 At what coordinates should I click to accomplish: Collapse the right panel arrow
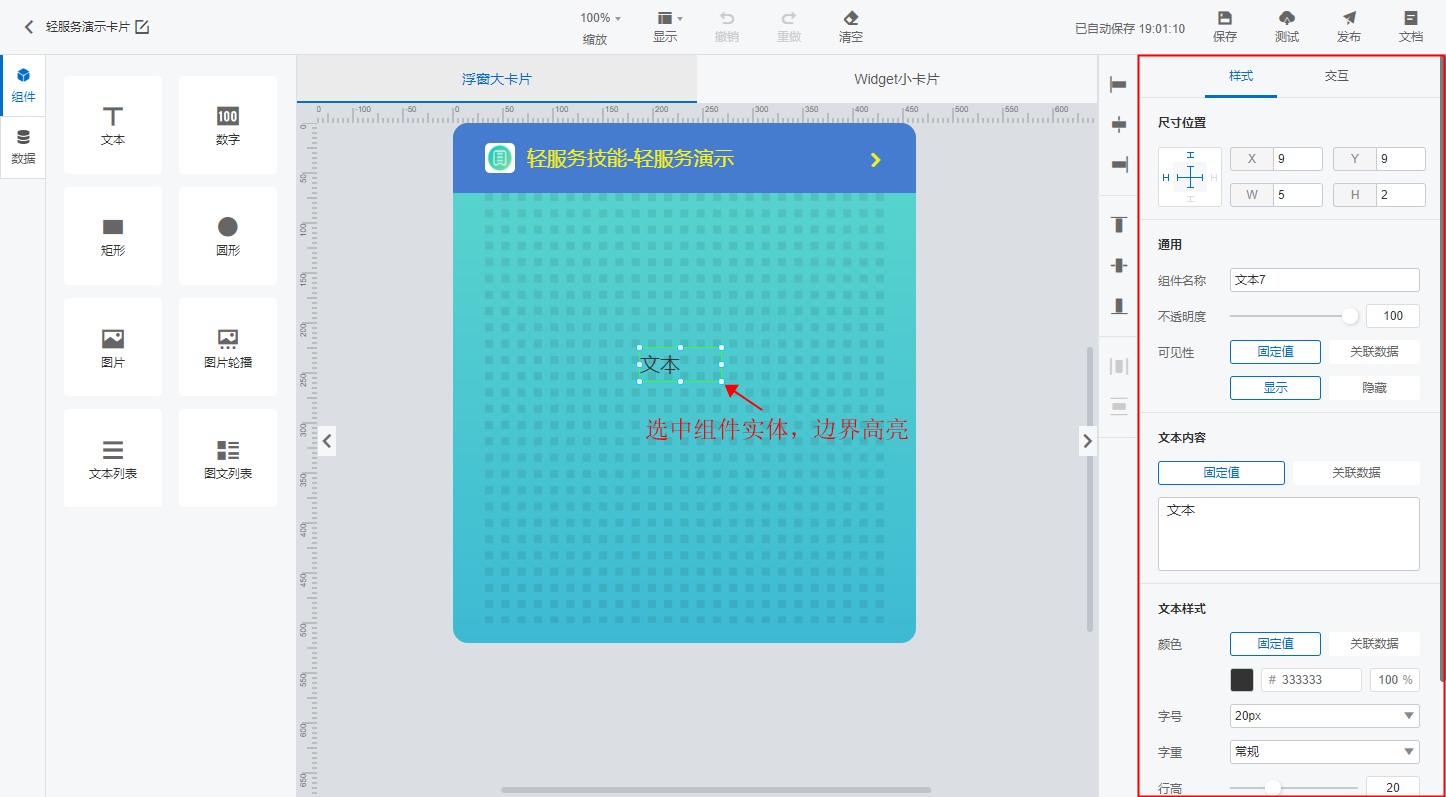coord(1088,440)
